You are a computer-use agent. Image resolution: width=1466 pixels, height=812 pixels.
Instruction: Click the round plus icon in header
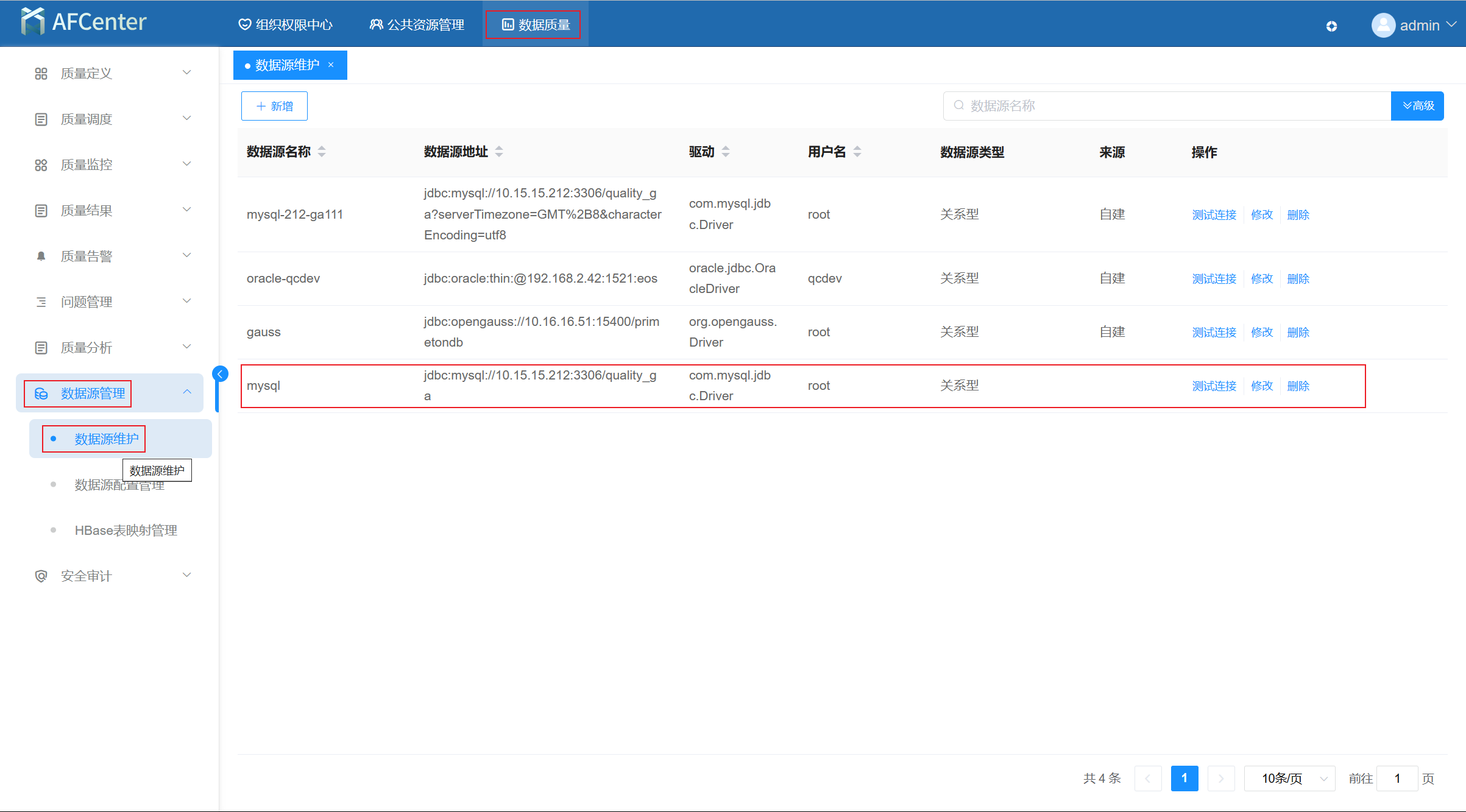(x=1331, y=26)
